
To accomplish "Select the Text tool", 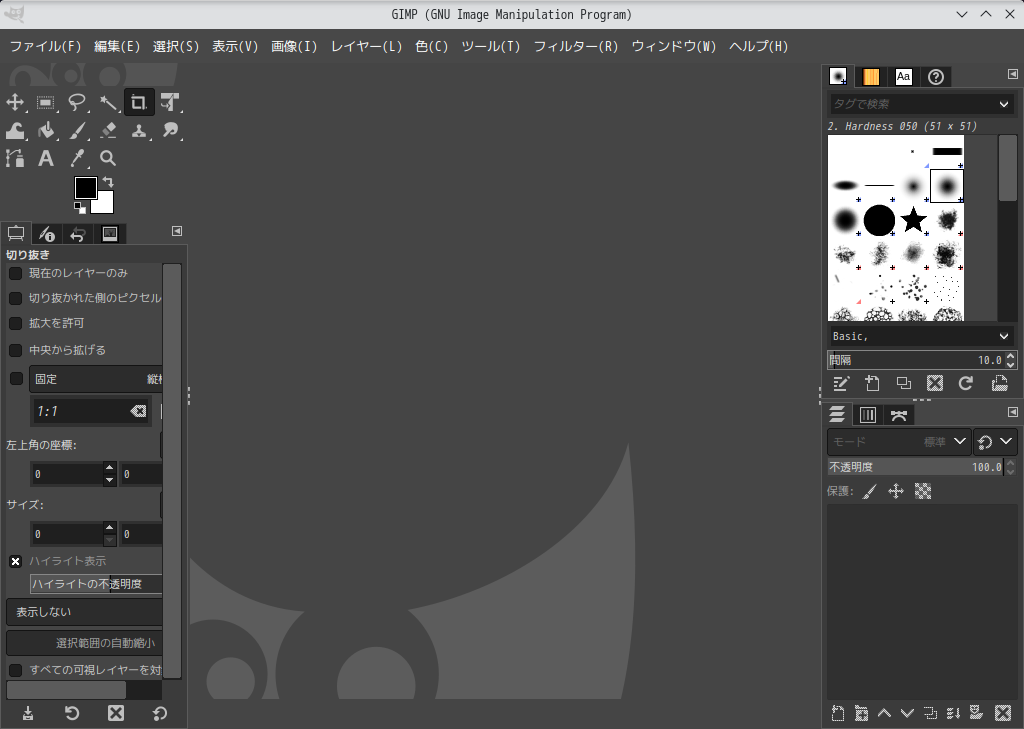I will click(46, 158).
